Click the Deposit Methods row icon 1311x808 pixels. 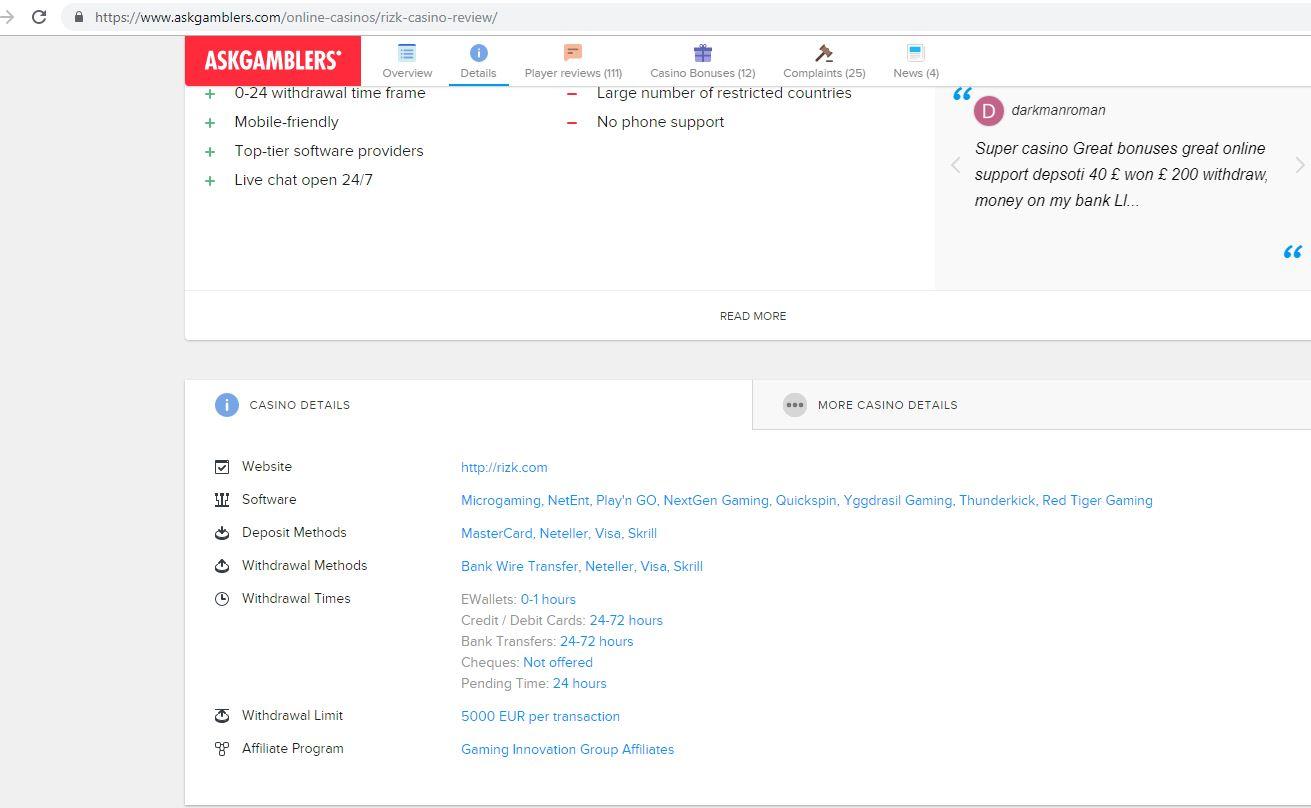[x=222, y=533]
